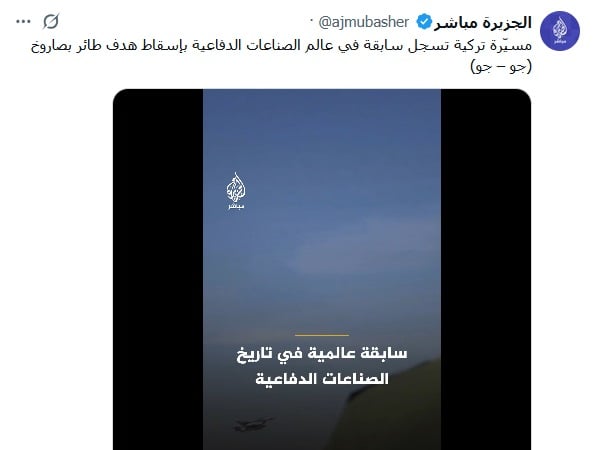Click the left black bar of the video

point(158,269)
